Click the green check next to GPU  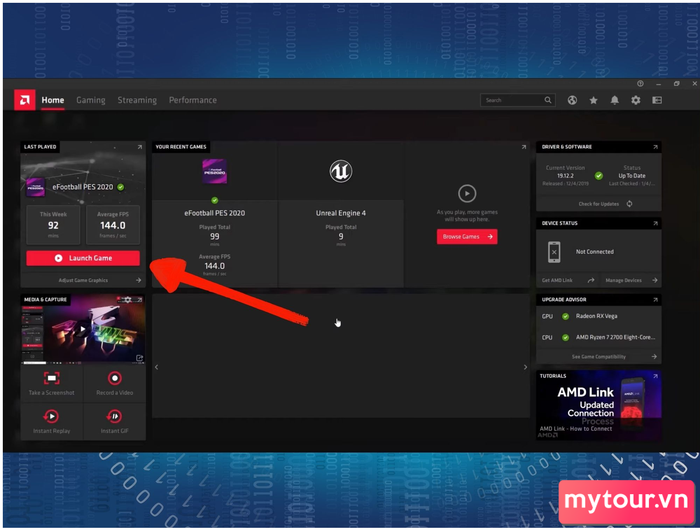tap(566, 316)
